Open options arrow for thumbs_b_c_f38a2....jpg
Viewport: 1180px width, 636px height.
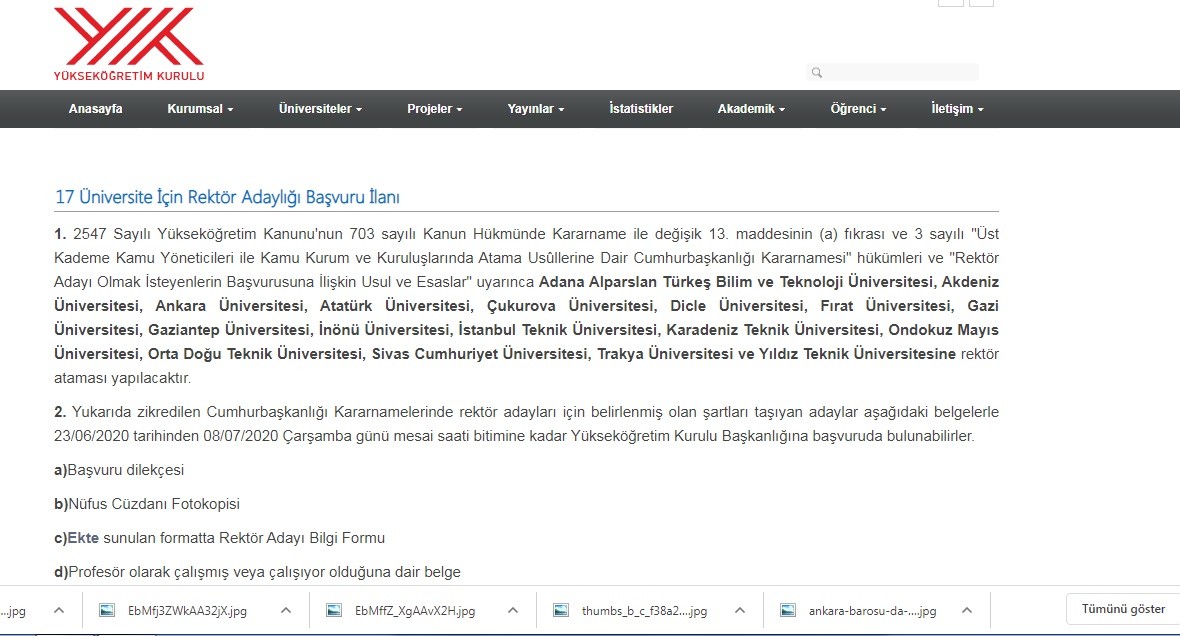[741, 610]
